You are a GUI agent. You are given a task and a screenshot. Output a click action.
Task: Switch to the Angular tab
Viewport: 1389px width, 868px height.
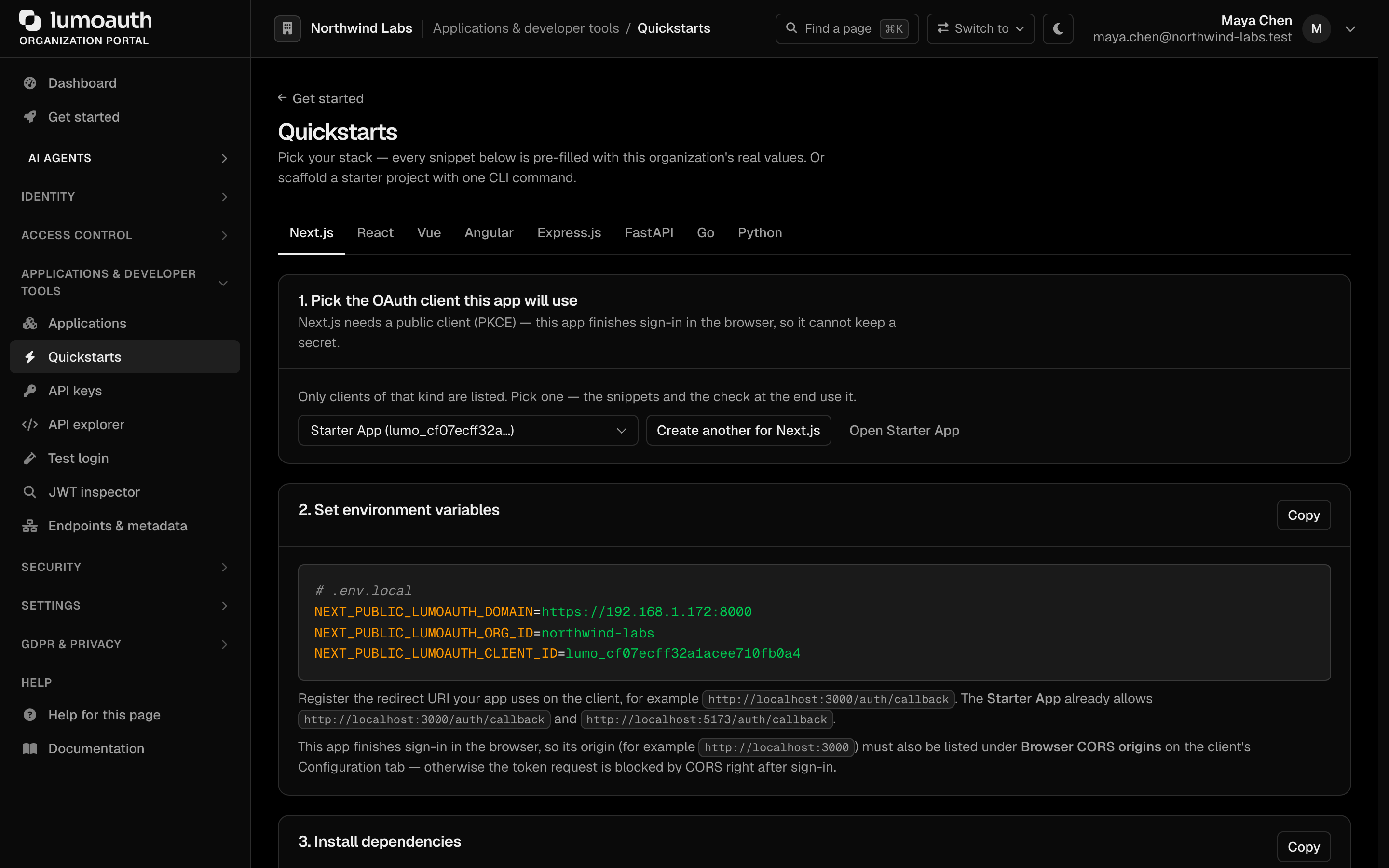pyautogui.click(x=489, y=233)
